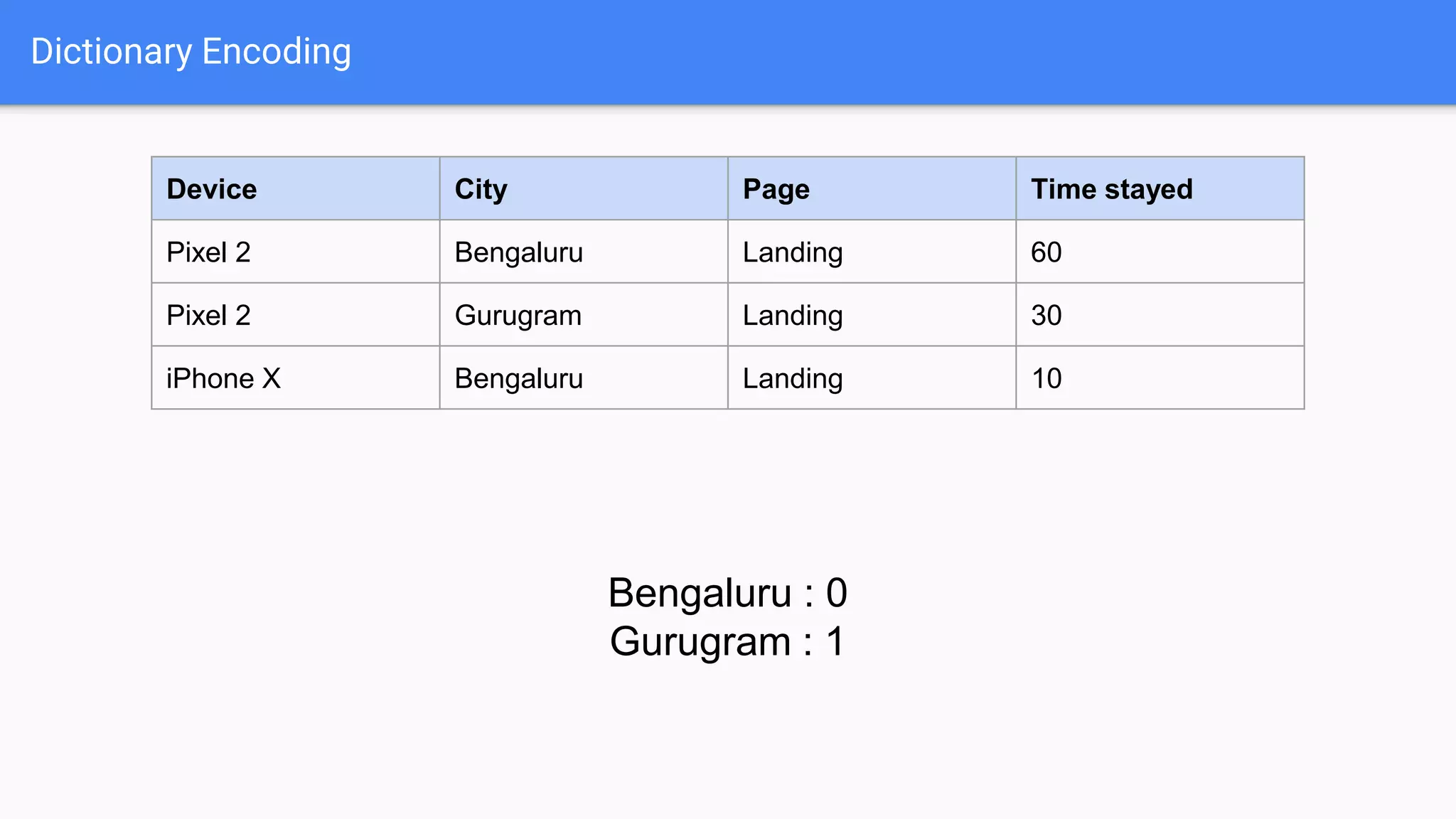Screen dimensions: 1456x819
Task: Click the Gurugram : 1 mapping text
Action: tap(727, 641)
